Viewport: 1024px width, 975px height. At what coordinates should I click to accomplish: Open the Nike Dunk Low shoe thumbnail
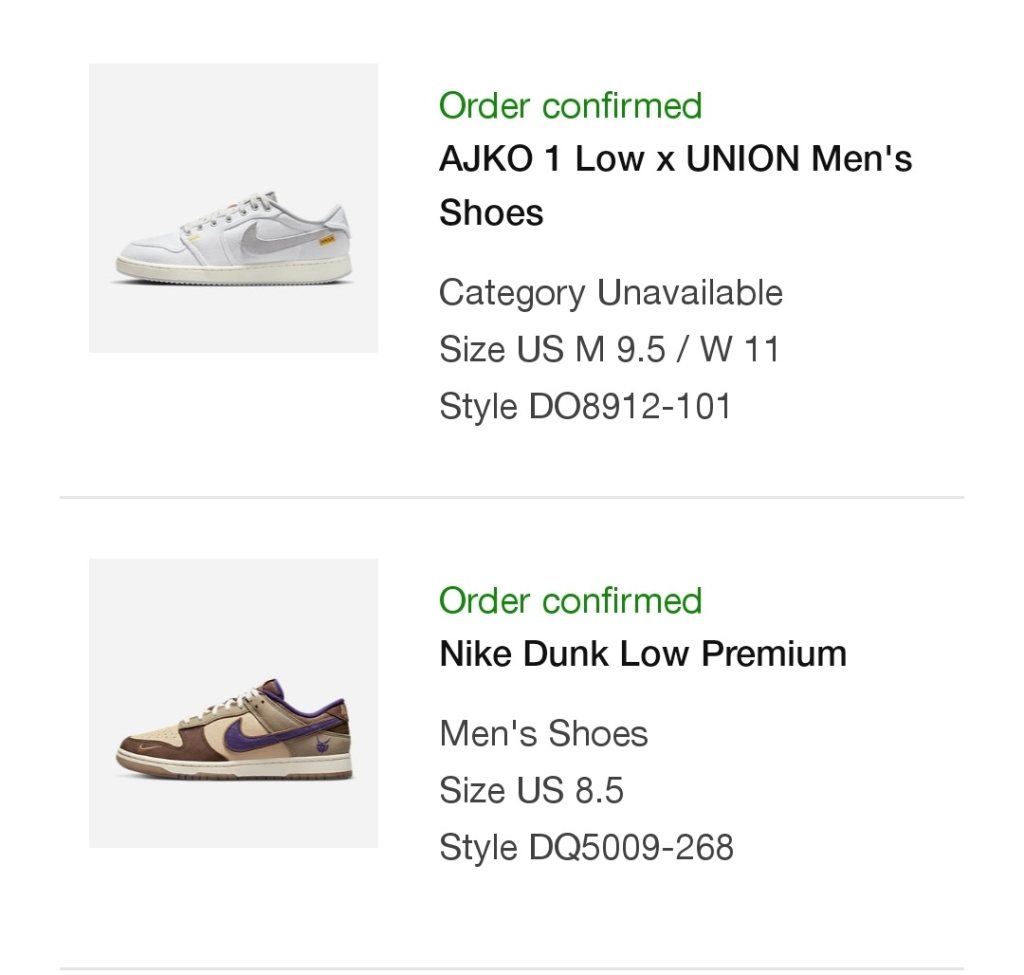233,703
